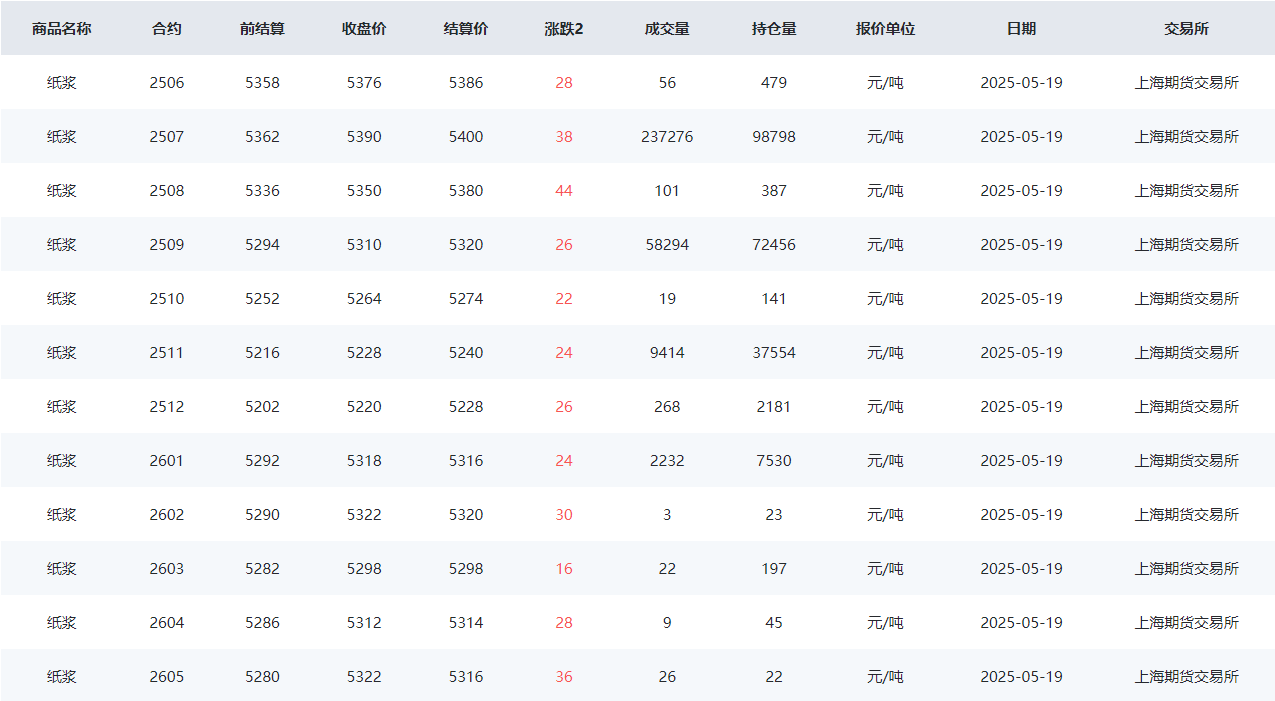Screen dimensions: 1275x701
Task: Click volume value 9414
Action: pos(667,353)
